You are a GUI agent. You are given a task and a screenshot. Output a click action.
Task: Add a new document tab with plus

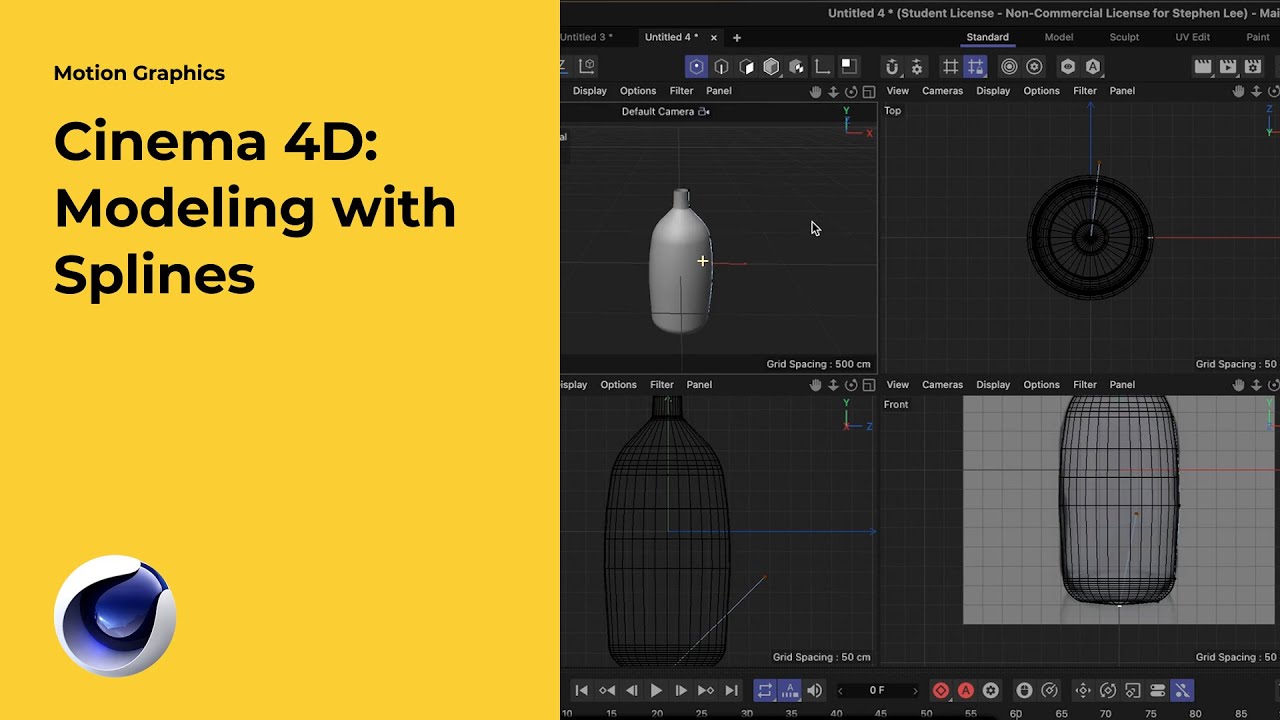pos(737,38)
